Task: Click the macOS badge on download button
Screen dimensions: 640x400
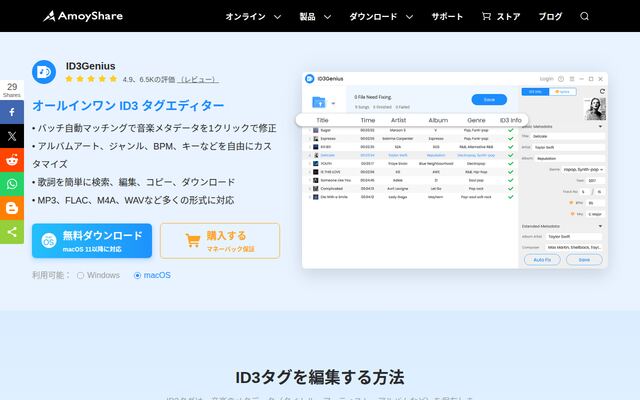Action: coord(49,241)
